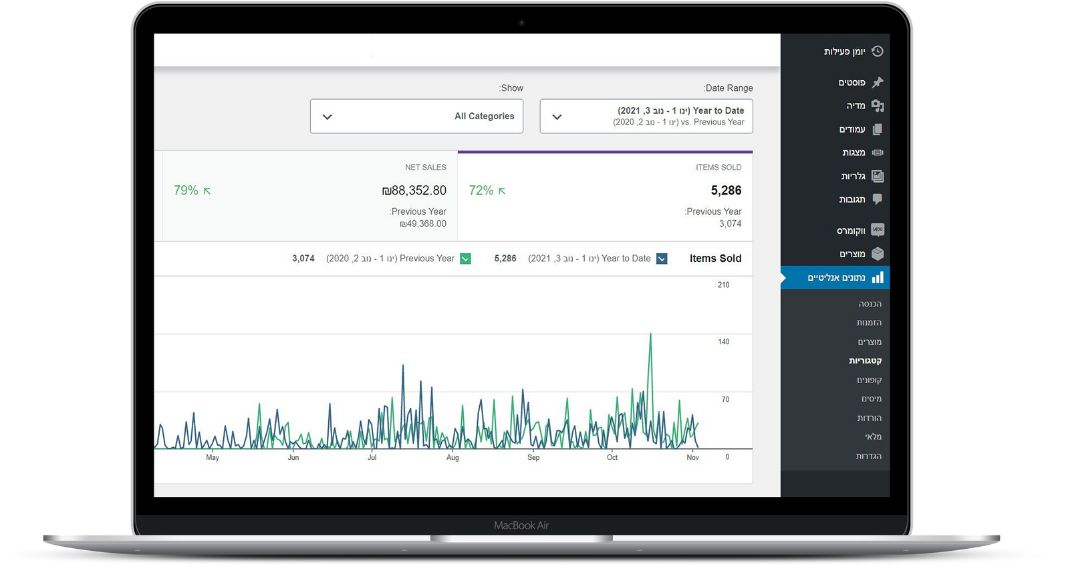The image size is (1080, 565).
Task: Open the Year to Date range dropdown
Action: click(x=646, y=116)
